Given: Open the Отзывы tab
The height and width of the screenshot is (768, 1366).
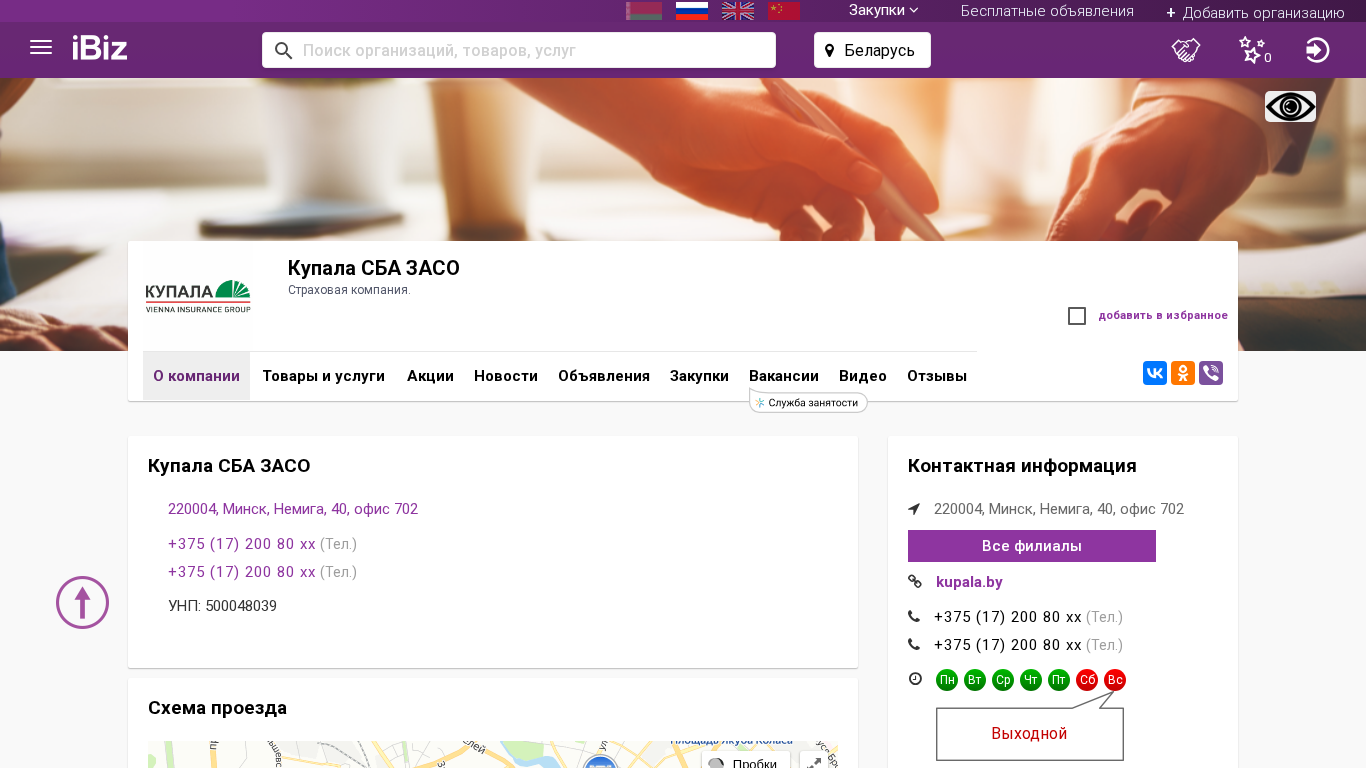Looking at the screenshot, I should 937,376.
